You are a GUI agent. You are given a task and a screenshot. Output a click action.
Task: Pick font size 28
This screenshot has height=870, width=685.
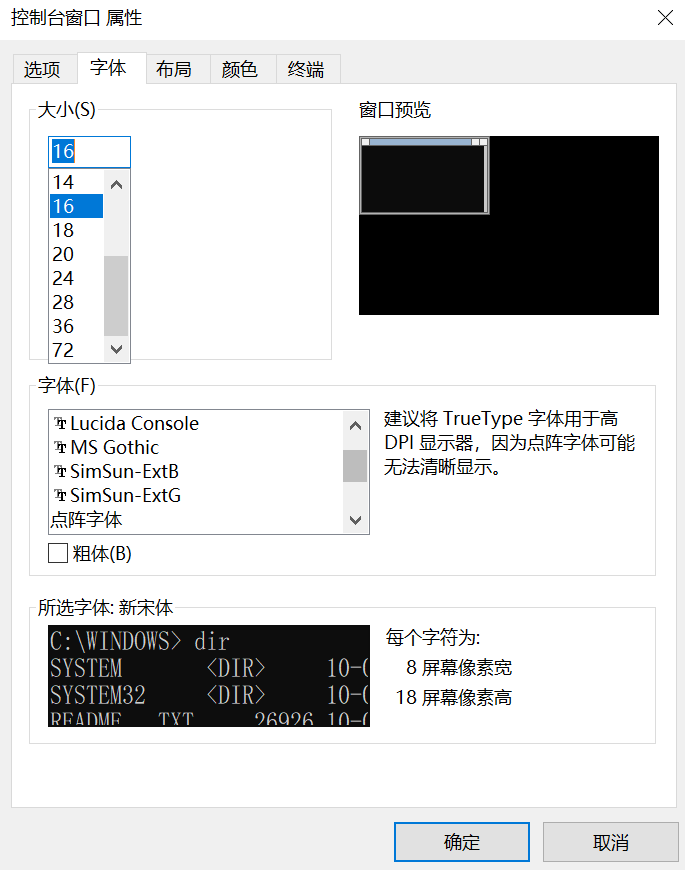tap(76, 302)
